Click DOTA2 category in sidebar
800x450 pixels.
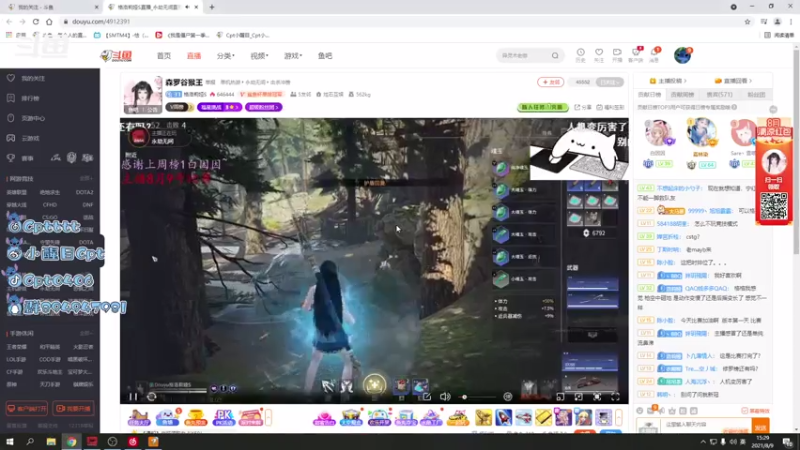(x=84, y=192)
